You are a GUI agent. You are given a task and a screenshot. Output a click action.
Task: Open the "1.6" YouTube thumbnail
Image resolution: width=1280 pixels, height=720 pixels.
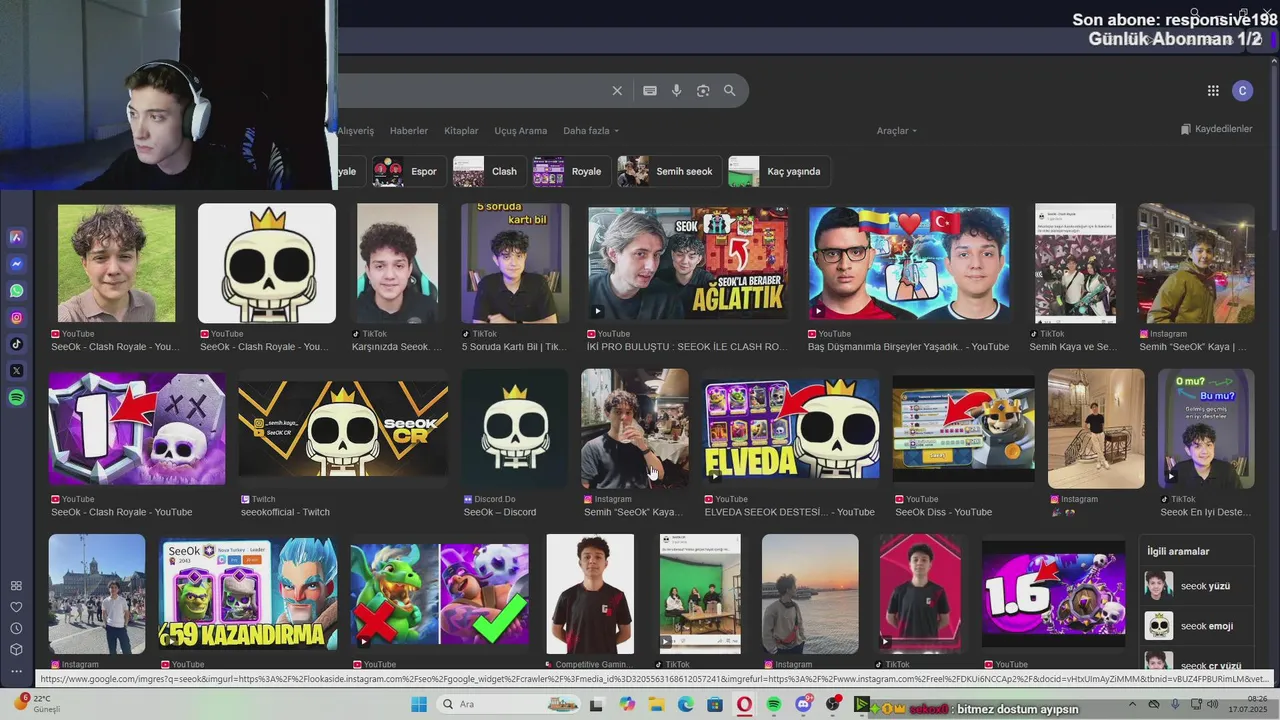(1053, 594)
